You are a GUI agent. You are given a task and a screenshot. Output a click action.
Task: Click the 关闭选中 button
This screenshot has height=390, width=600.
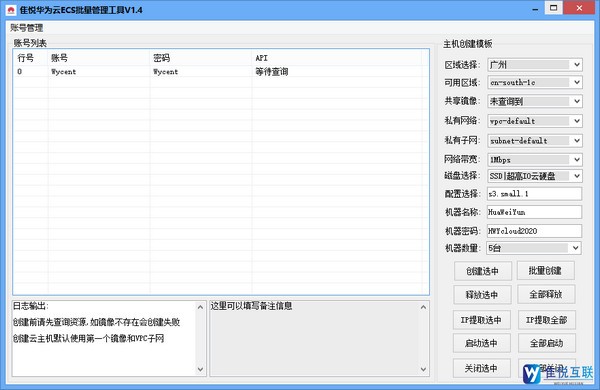[x=482, y=368]
